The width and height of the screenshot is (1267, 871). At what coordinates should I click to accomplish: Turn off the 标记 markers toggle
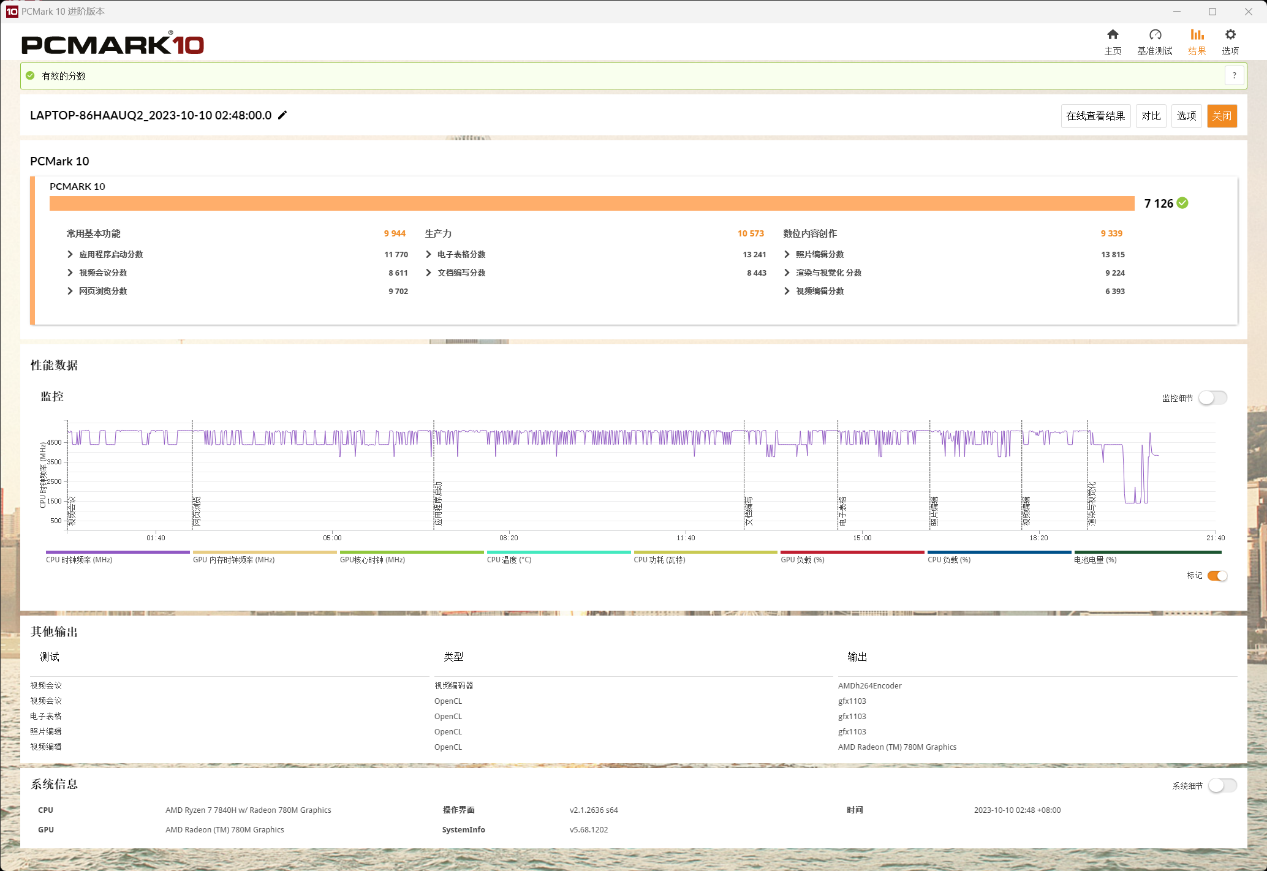[x=1217, y=576]
